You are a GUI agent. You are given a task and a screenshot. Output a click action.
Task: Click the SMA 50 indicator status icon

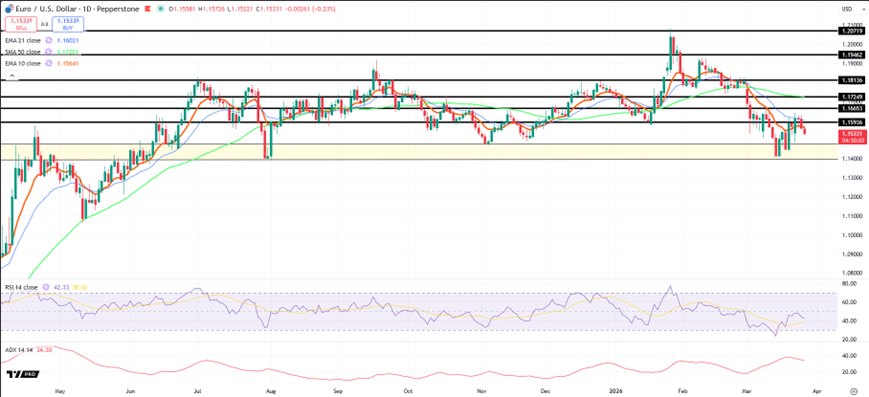coord(49,52)
